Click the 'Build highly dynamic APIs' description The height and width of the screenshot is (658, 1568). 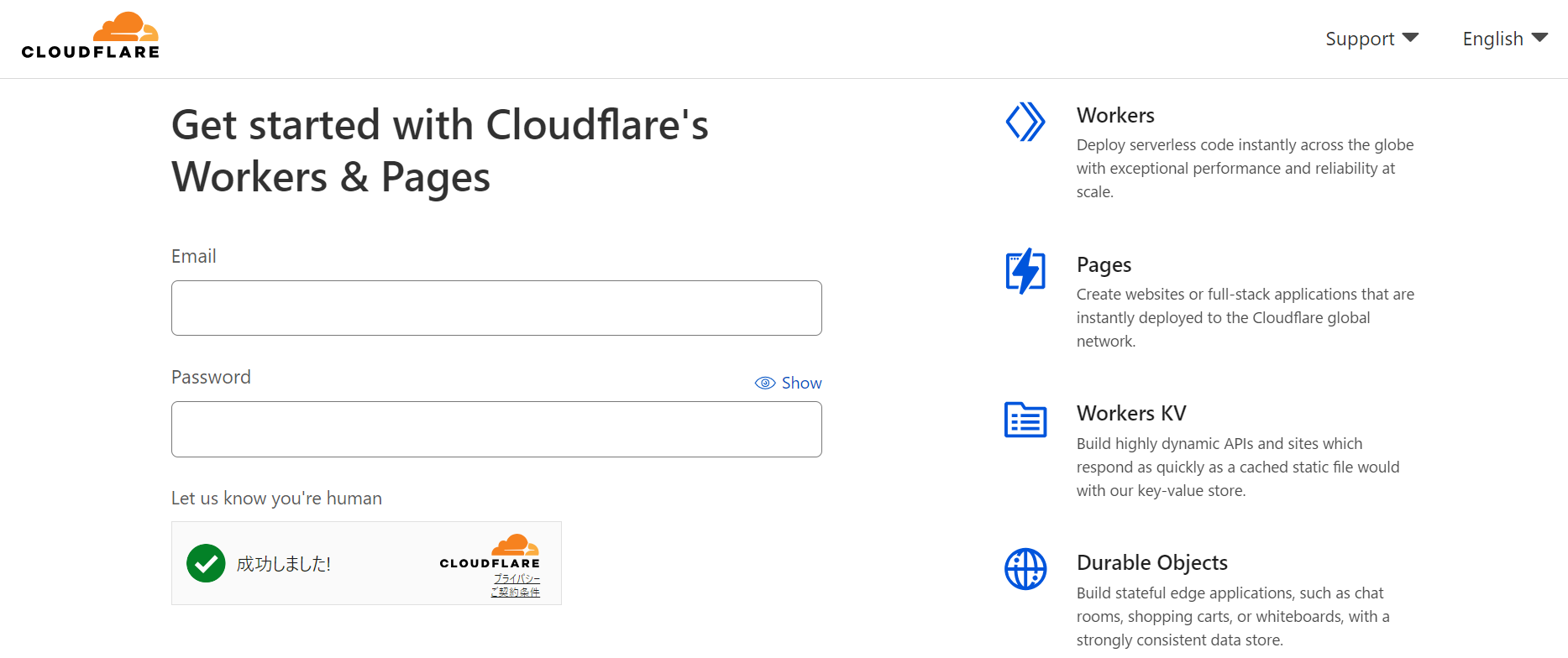pyautogui.click(x=1238, y=467)
